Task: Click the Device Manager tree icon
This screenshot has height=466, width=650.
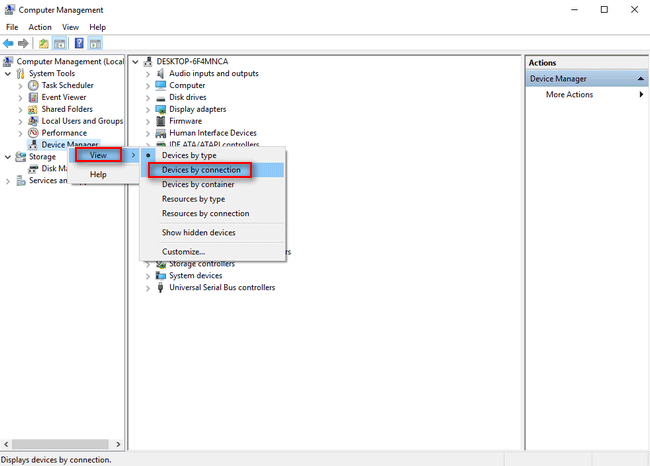Action: pos(33,145)
